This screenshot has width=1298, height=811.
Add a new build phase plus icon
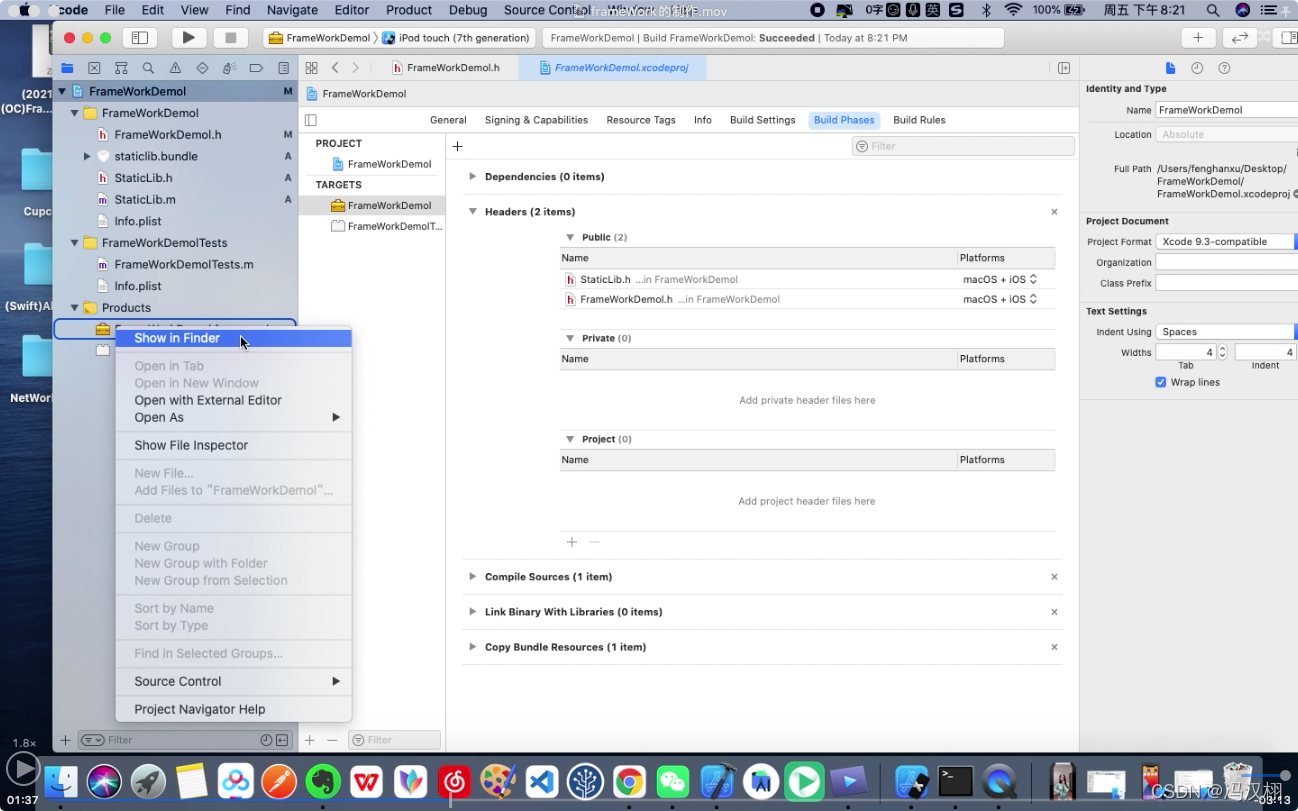pos(457,146)
